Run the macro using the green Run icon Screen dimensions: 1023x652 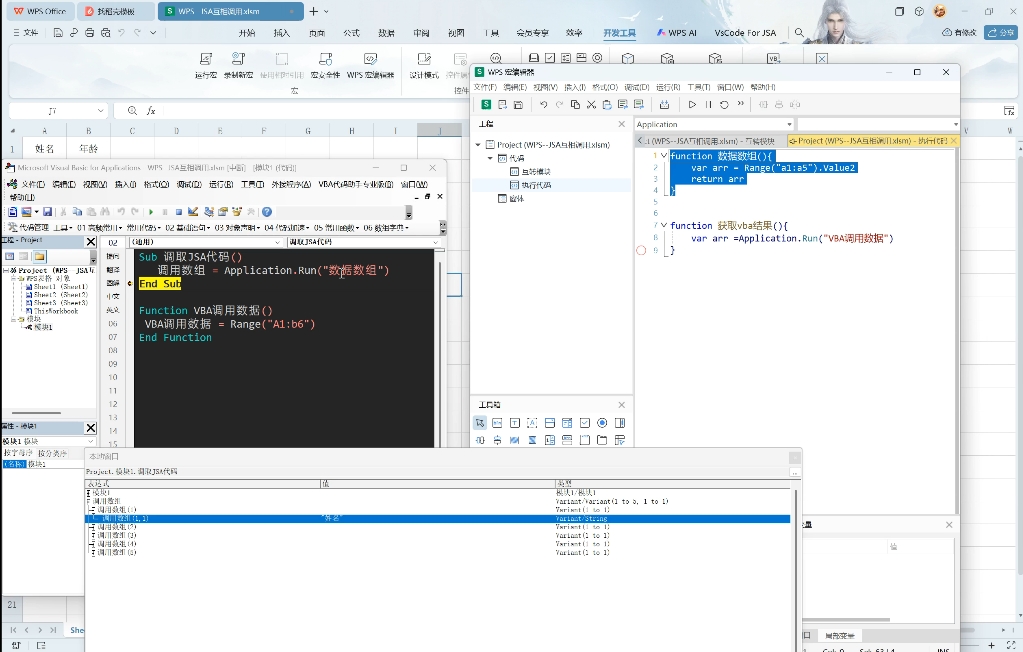coord(151,212)
